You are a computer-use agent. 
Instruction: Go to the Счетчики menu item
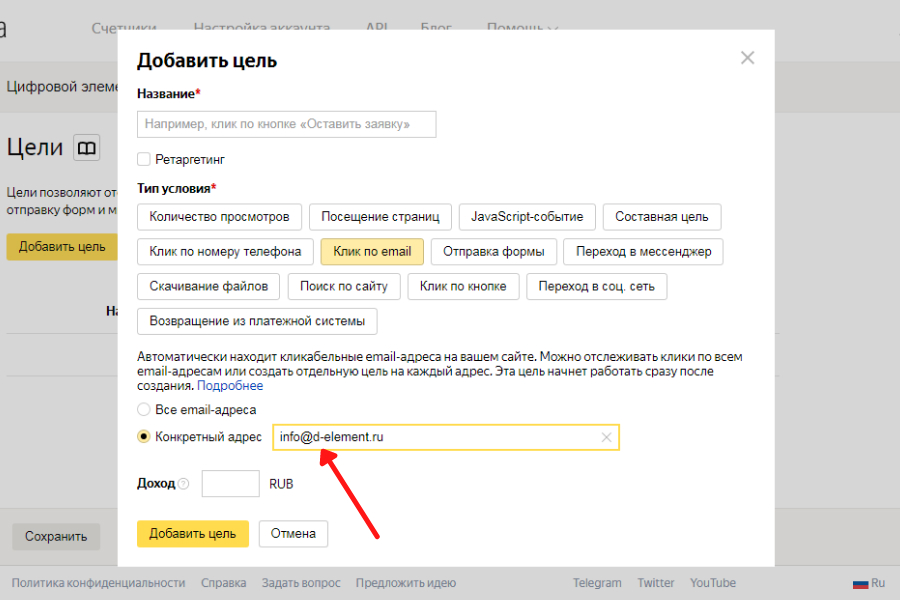click(125, 28)
